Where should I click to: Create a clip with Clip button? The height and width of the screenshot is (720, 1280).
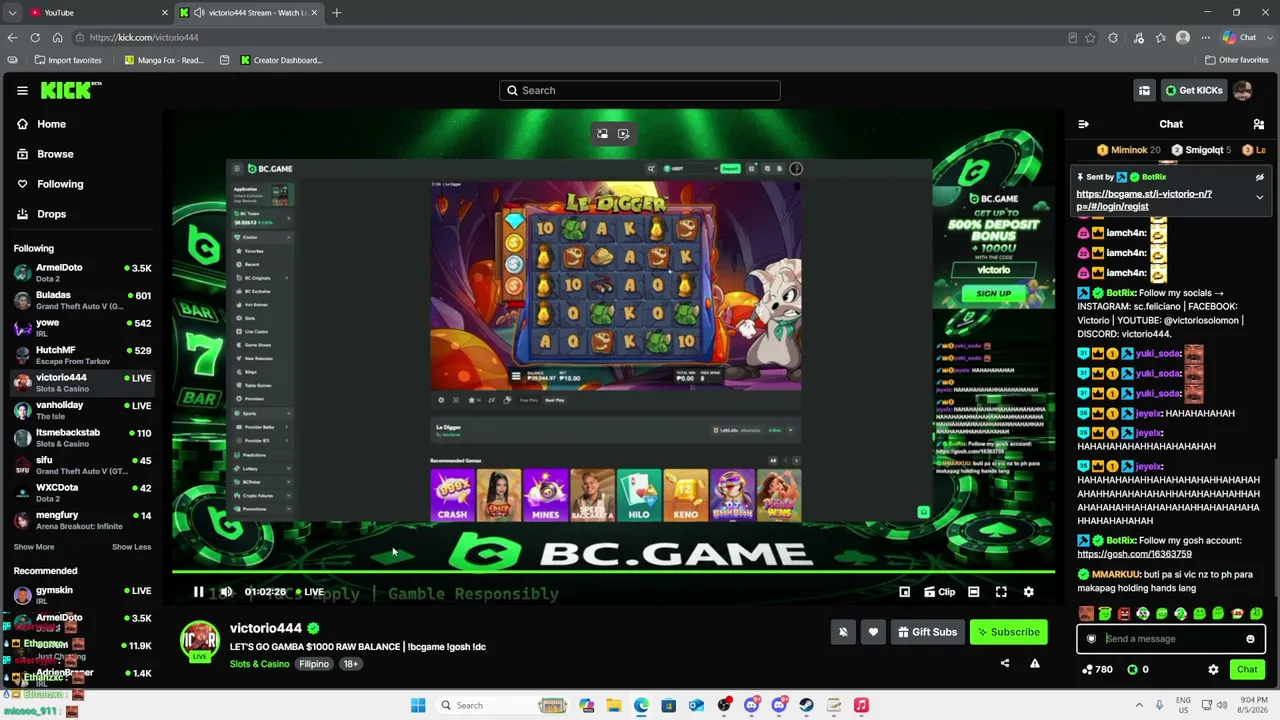[x=940, y=592]
